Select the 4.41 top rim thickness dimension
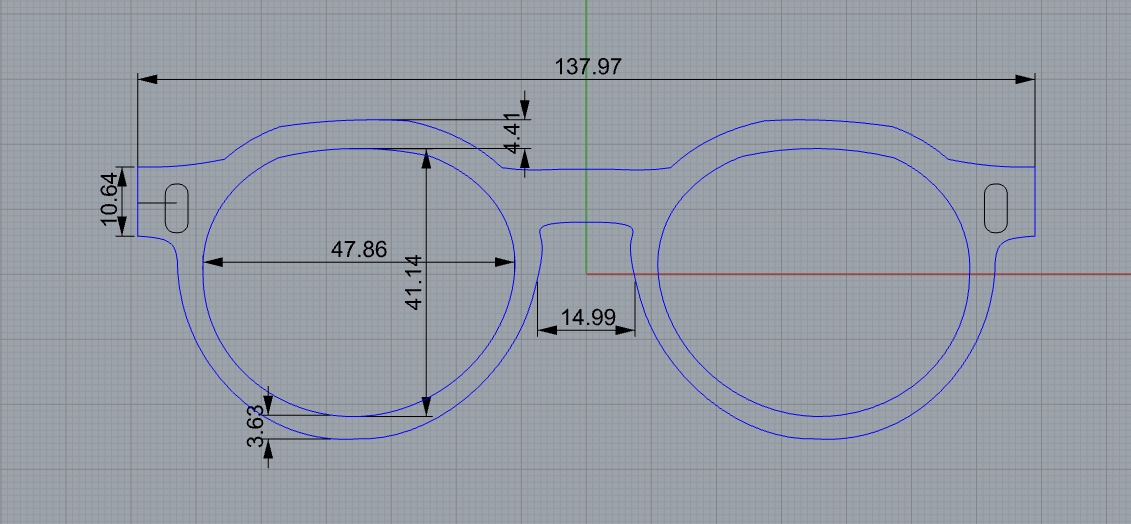Screen dimensions: 1131x524 point(511,133)
